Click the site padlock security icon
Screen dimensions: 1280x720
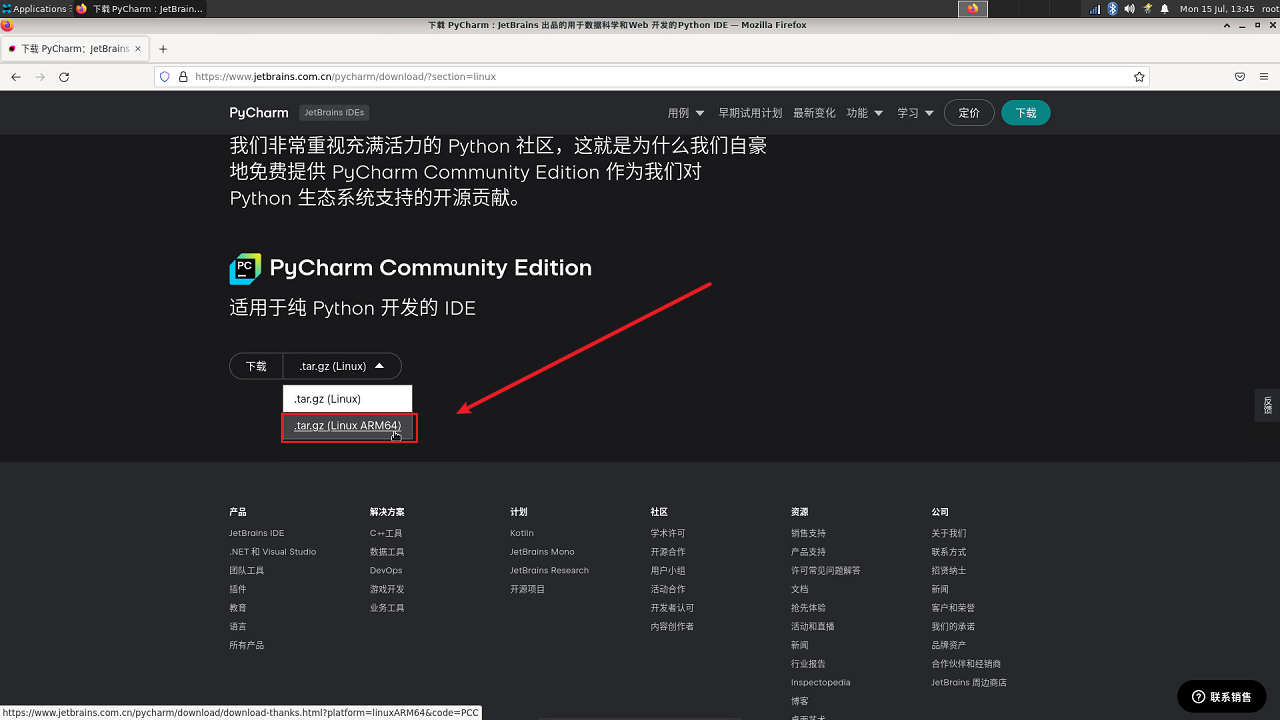(x=182, y=77)
